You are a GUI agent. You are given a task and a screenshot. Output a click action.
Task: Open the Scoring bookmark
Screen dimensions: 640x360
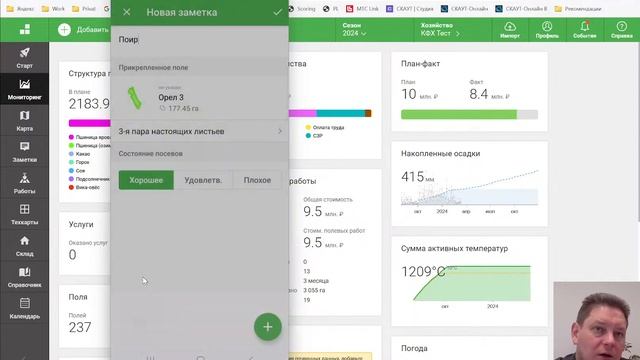pyautogui.click(x=301, y=9)
